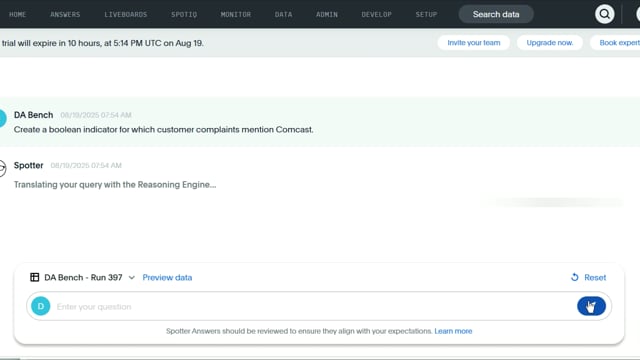
Task: Open the Preview data link
Action: [167, 278]
